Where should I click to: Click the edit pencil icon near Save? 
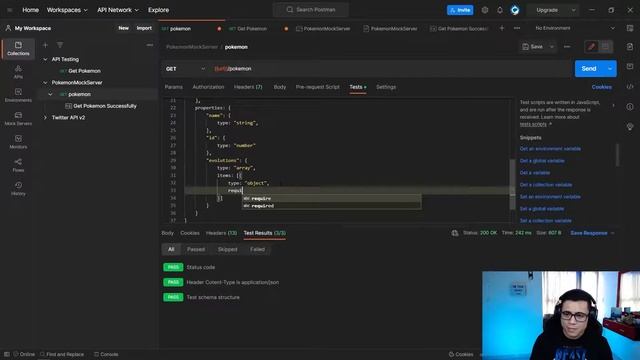pos(591,47)
